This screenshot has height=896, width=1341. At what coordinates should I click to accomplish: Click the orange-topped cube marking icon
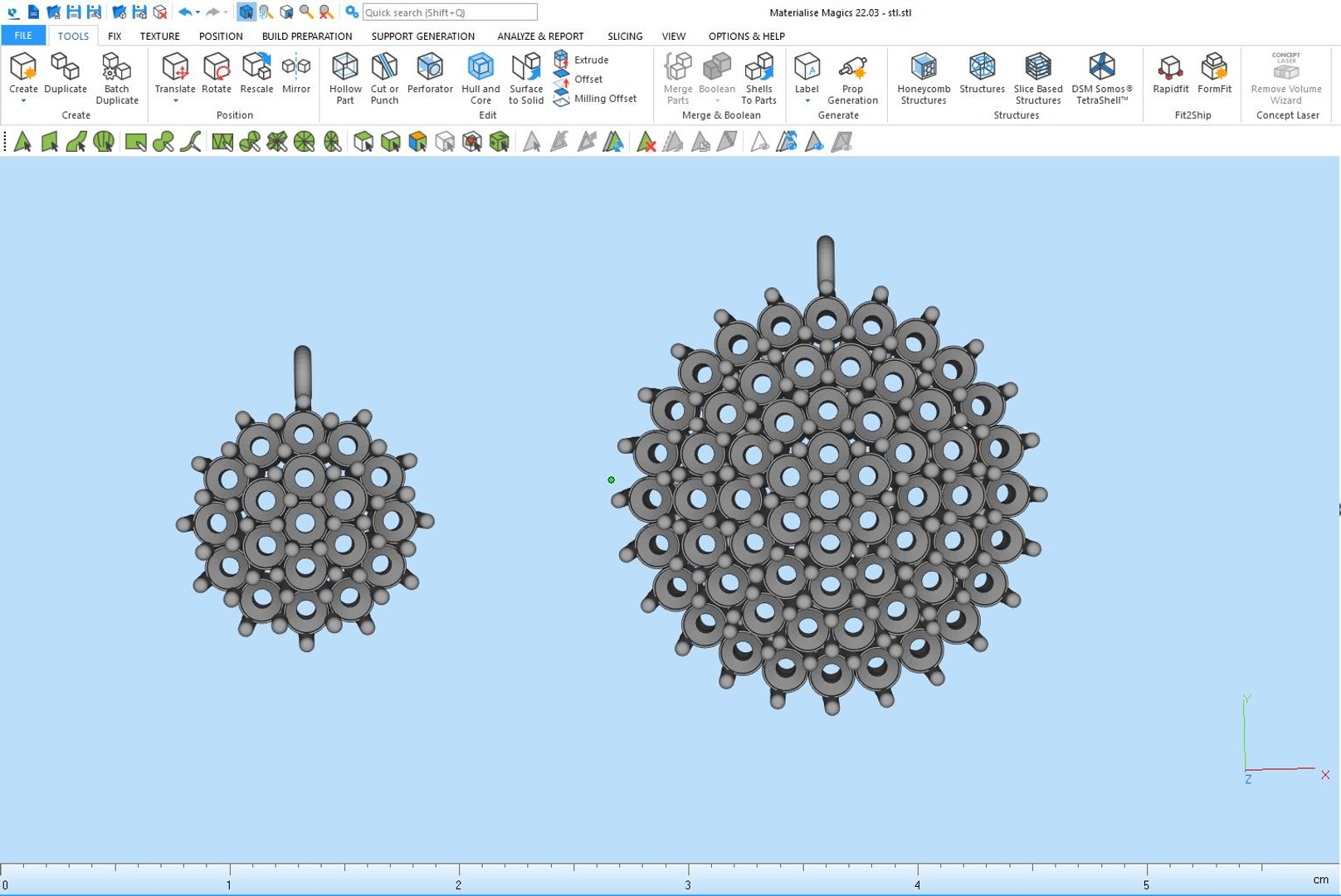coord(417,142)
